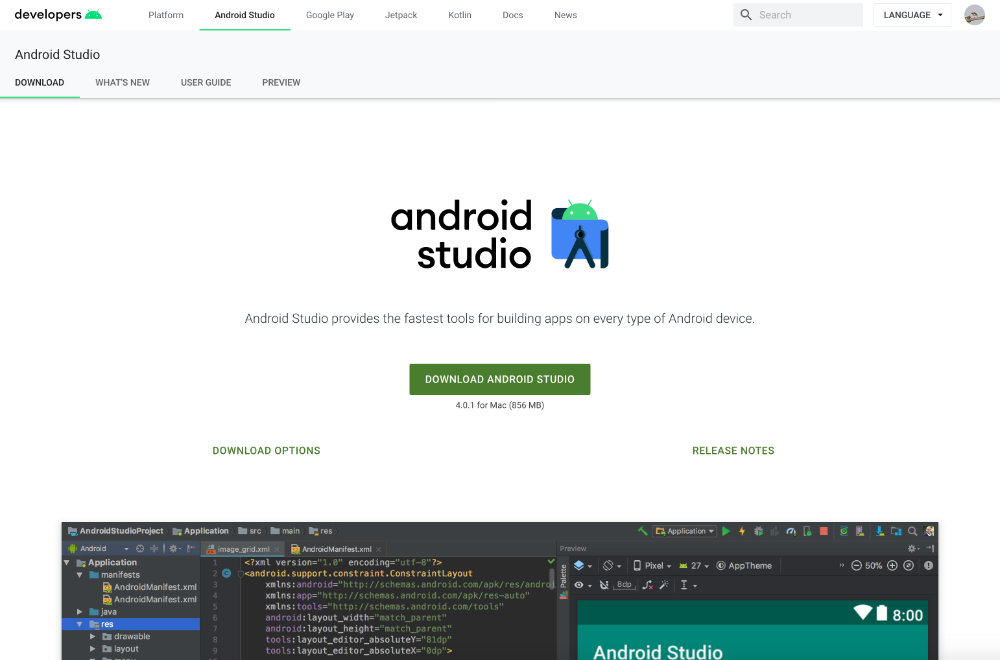Open the Jetpack nav item

401,15
